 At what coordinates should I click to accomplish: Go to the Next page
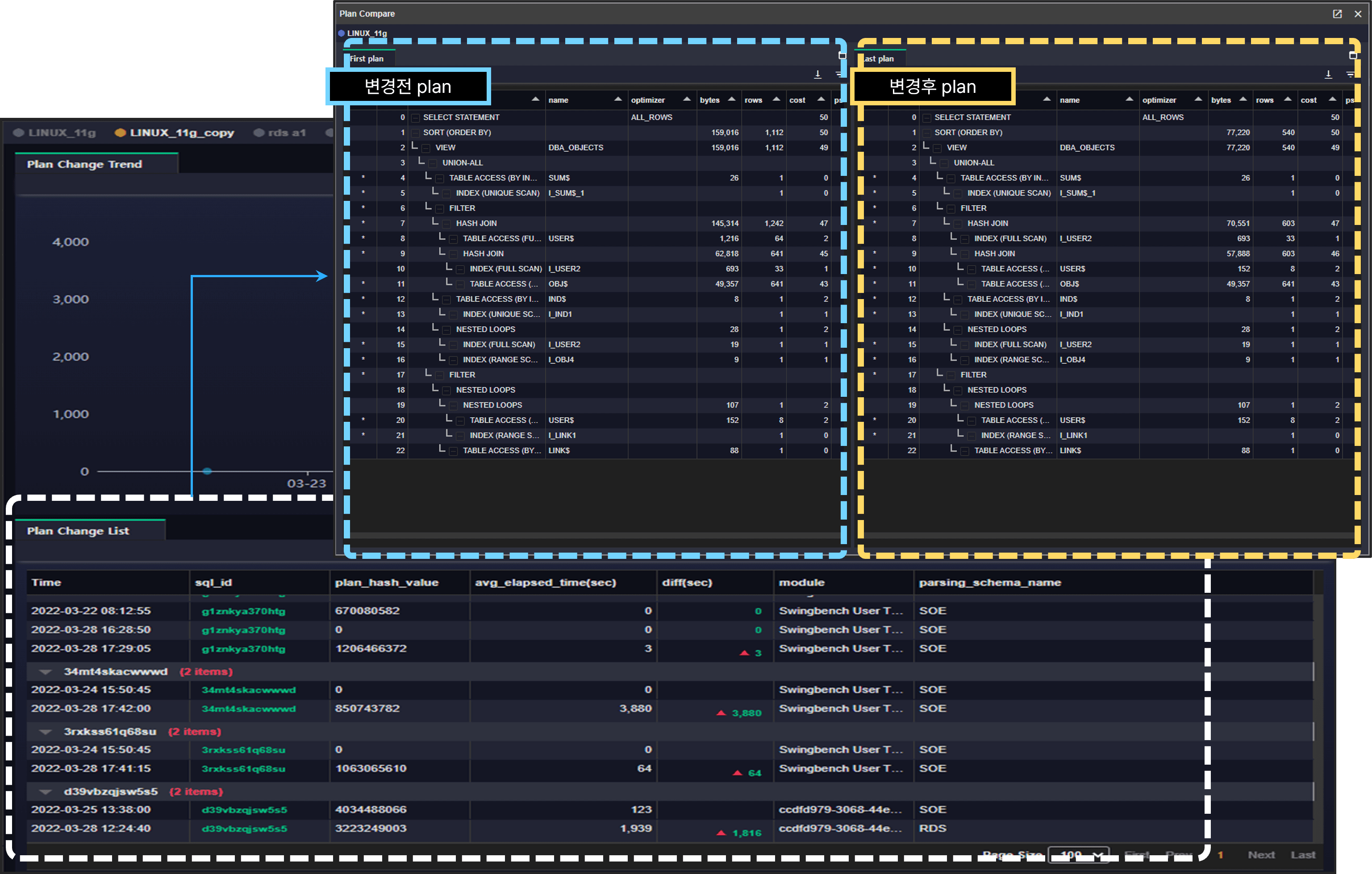pos(1261,855)
